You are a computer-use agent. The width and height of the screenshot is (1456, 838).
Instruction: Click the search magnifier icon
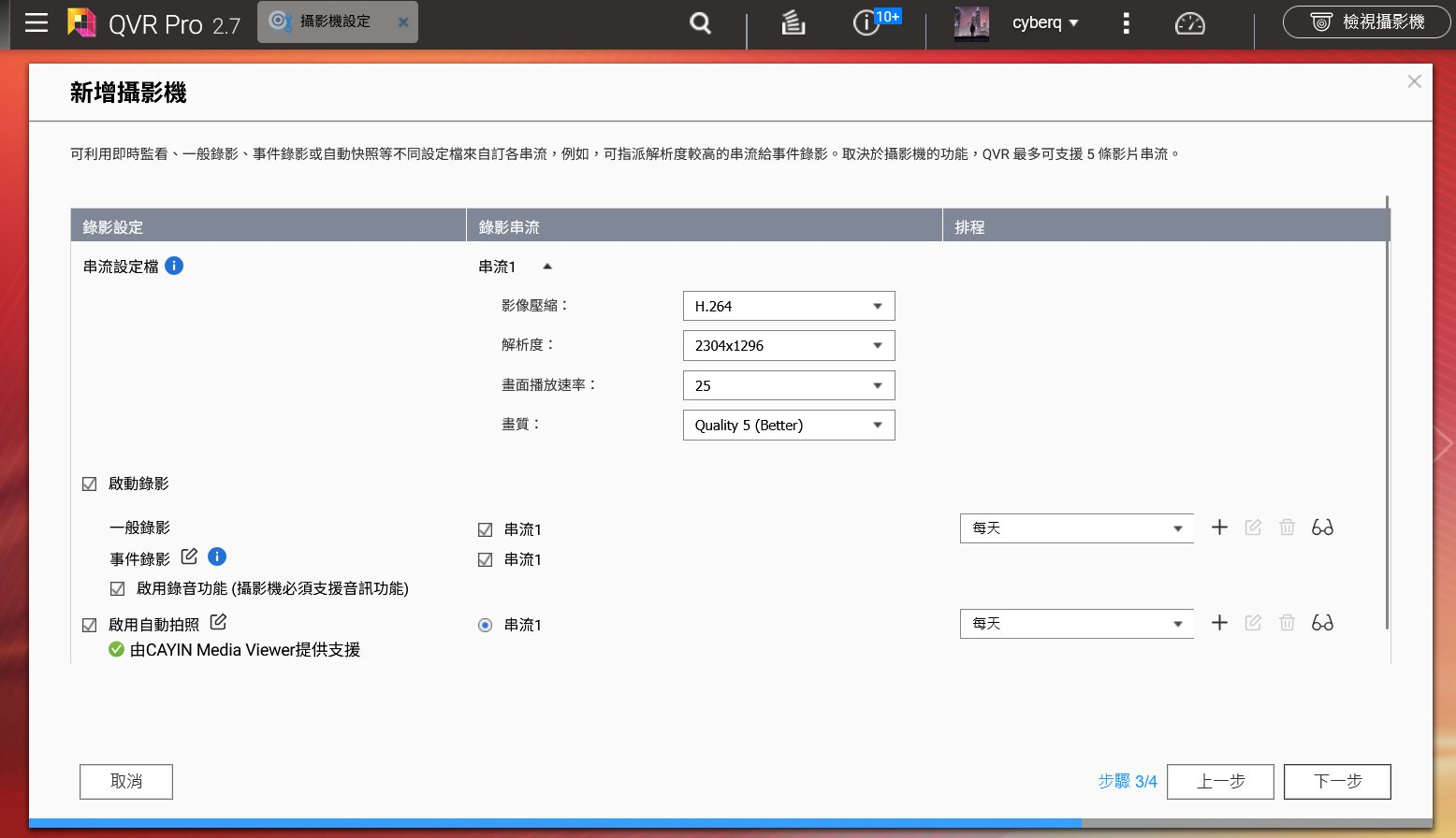[700, 23]
